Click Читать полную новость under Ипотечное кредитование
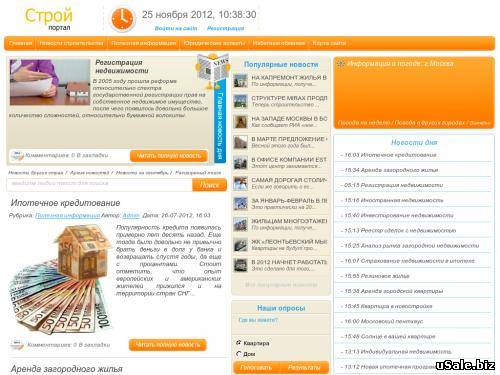 (168, 345)
